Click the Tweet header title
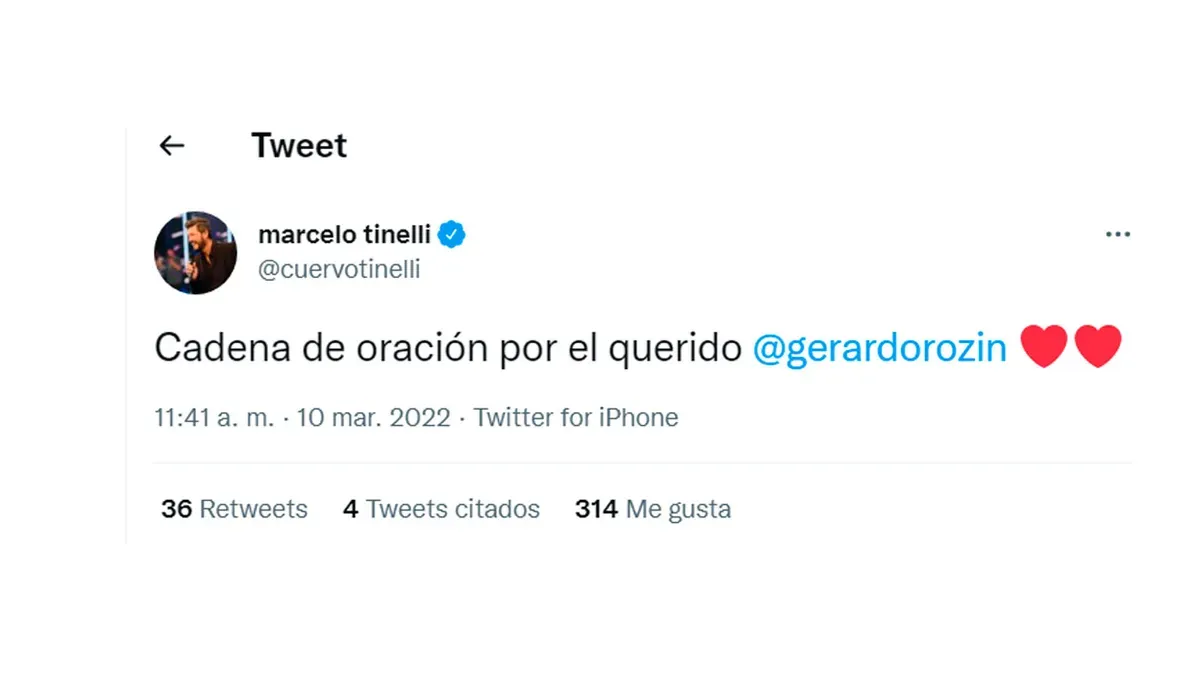 [299, 146]
